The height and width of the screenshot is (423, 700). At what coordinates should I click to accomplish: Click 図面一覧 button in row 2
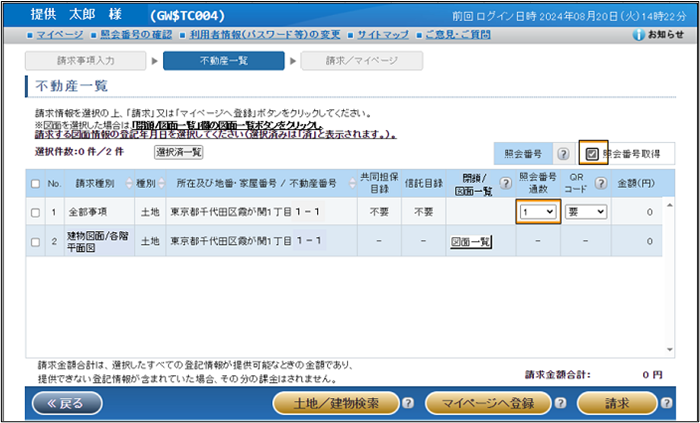pyautogui.click(x=471, y=242)
